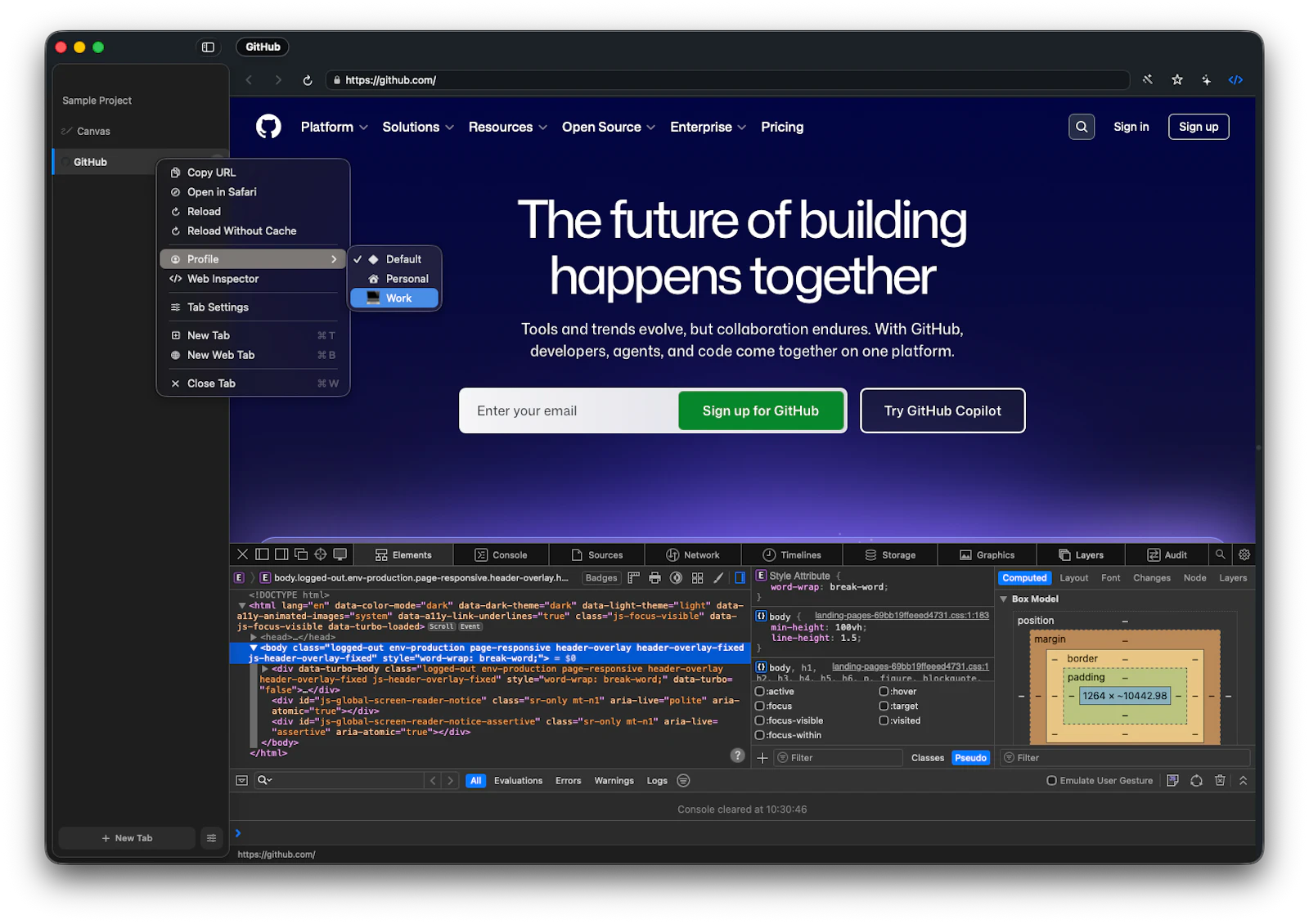This screenshot has height=924, width=1309.
Task: Force print media styles via the printer icon
Action: point(654,577)
